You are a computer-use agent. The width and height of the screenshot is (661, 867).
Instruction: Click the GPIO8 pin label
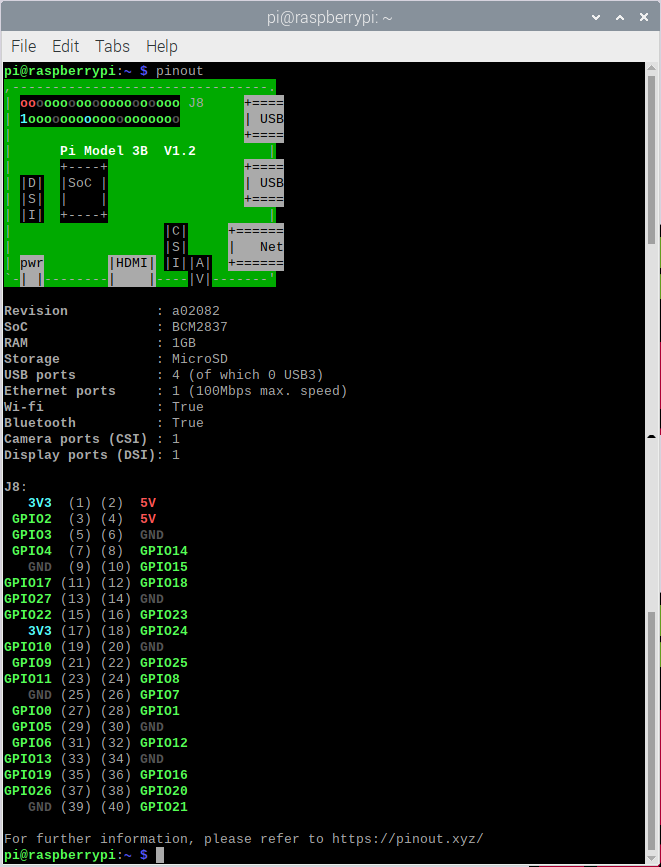click(160, 679)
